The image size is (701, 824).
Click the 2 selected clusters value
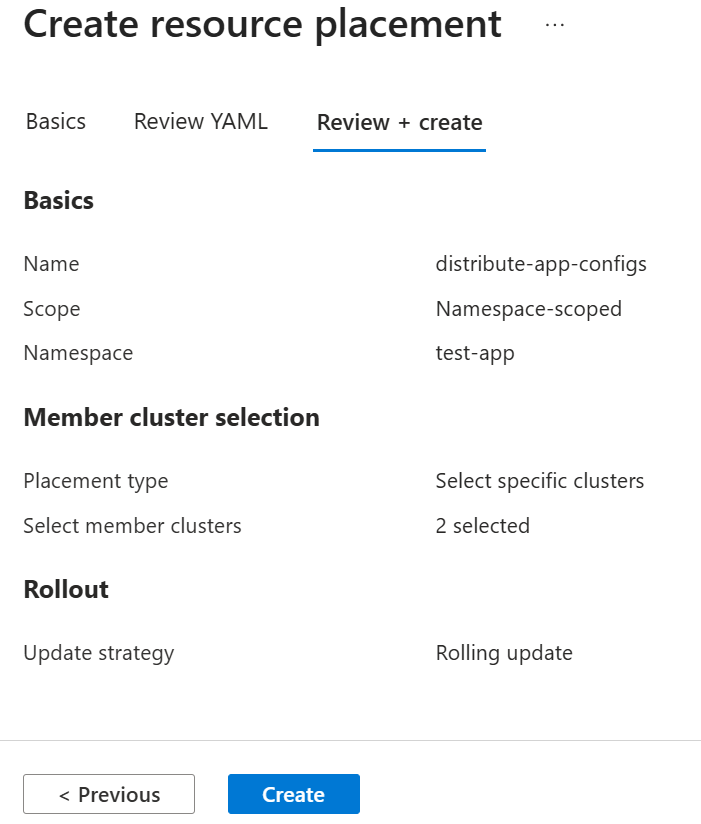click(482, 526)
